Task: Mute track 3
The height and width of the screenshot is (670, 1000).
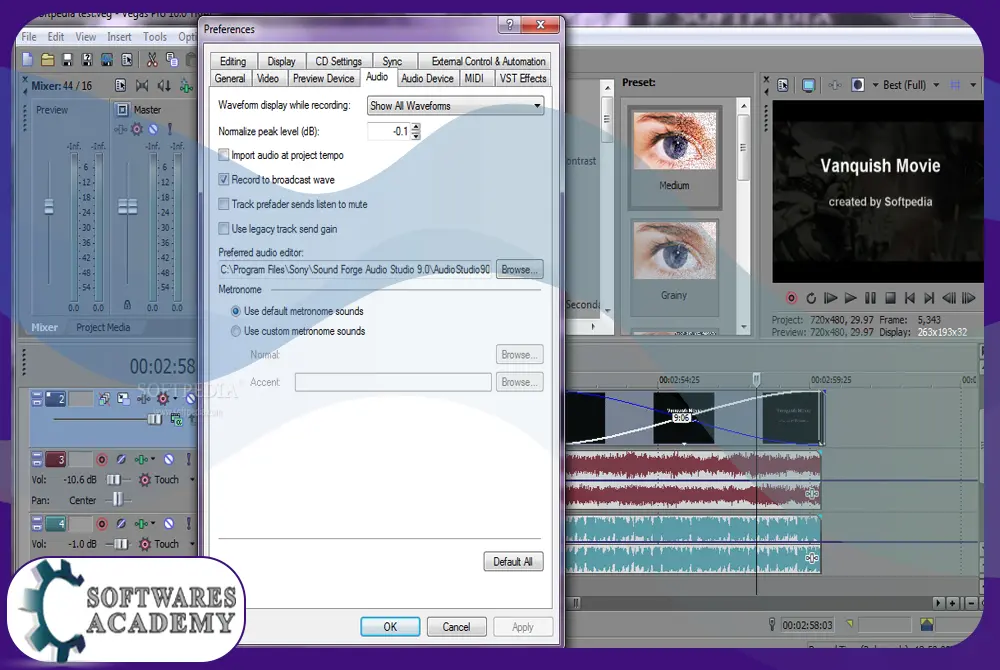Action: coord(169,459)
